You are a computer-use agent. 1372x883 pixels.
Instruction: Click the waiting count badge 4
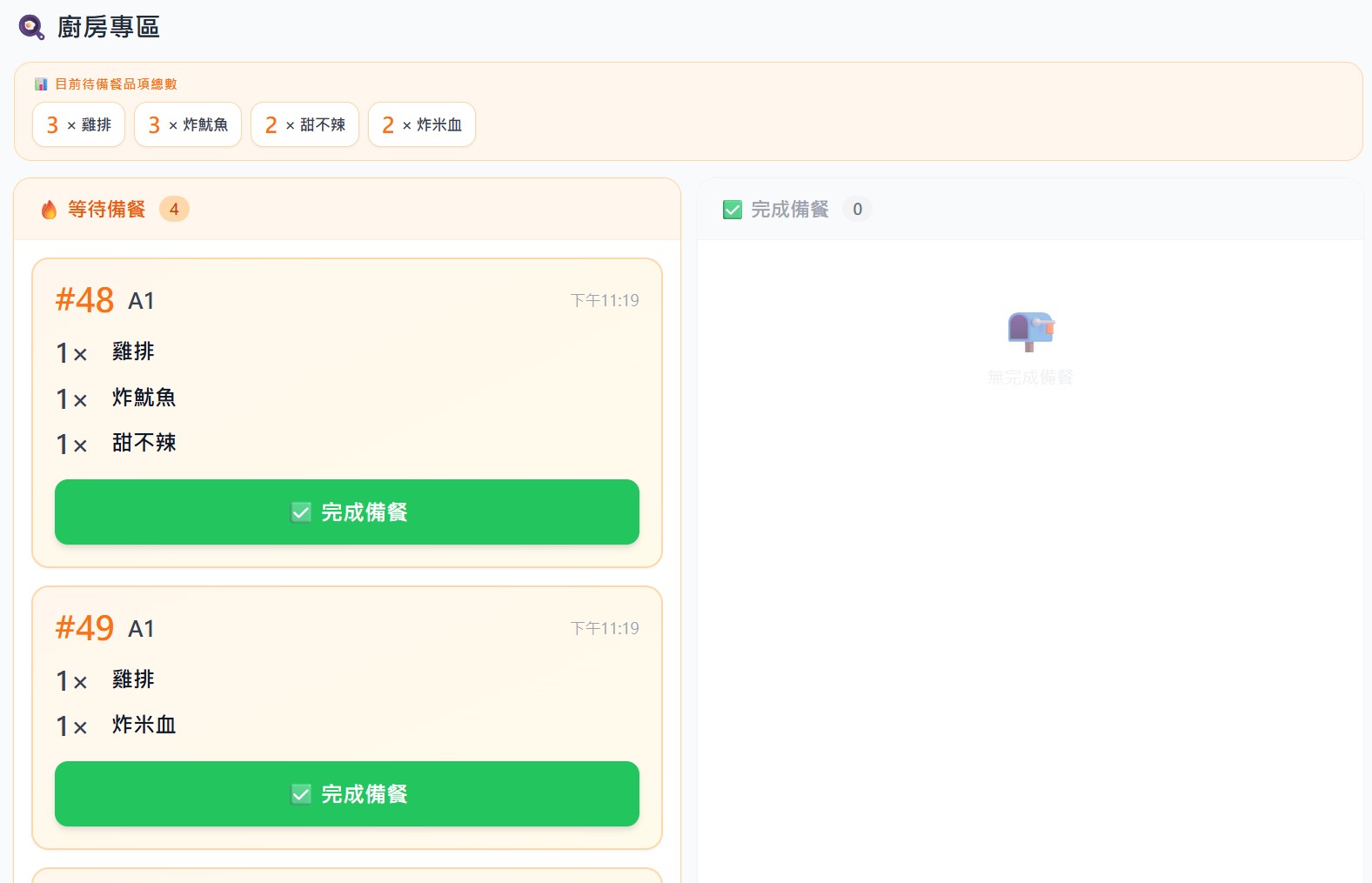(x=174, y=210)
